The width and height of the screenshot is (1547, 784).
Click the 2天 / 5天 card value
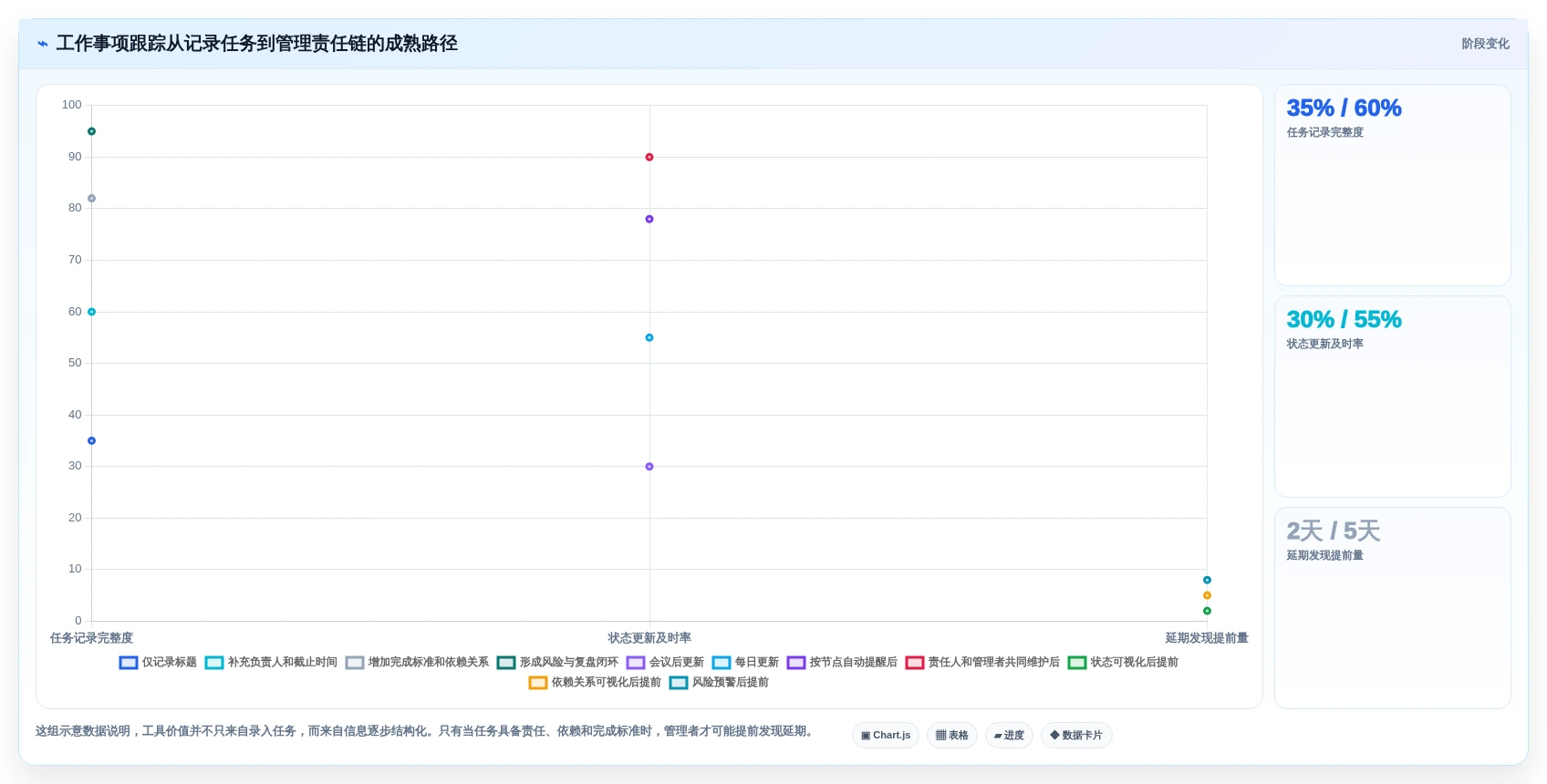click(1333, 531)
